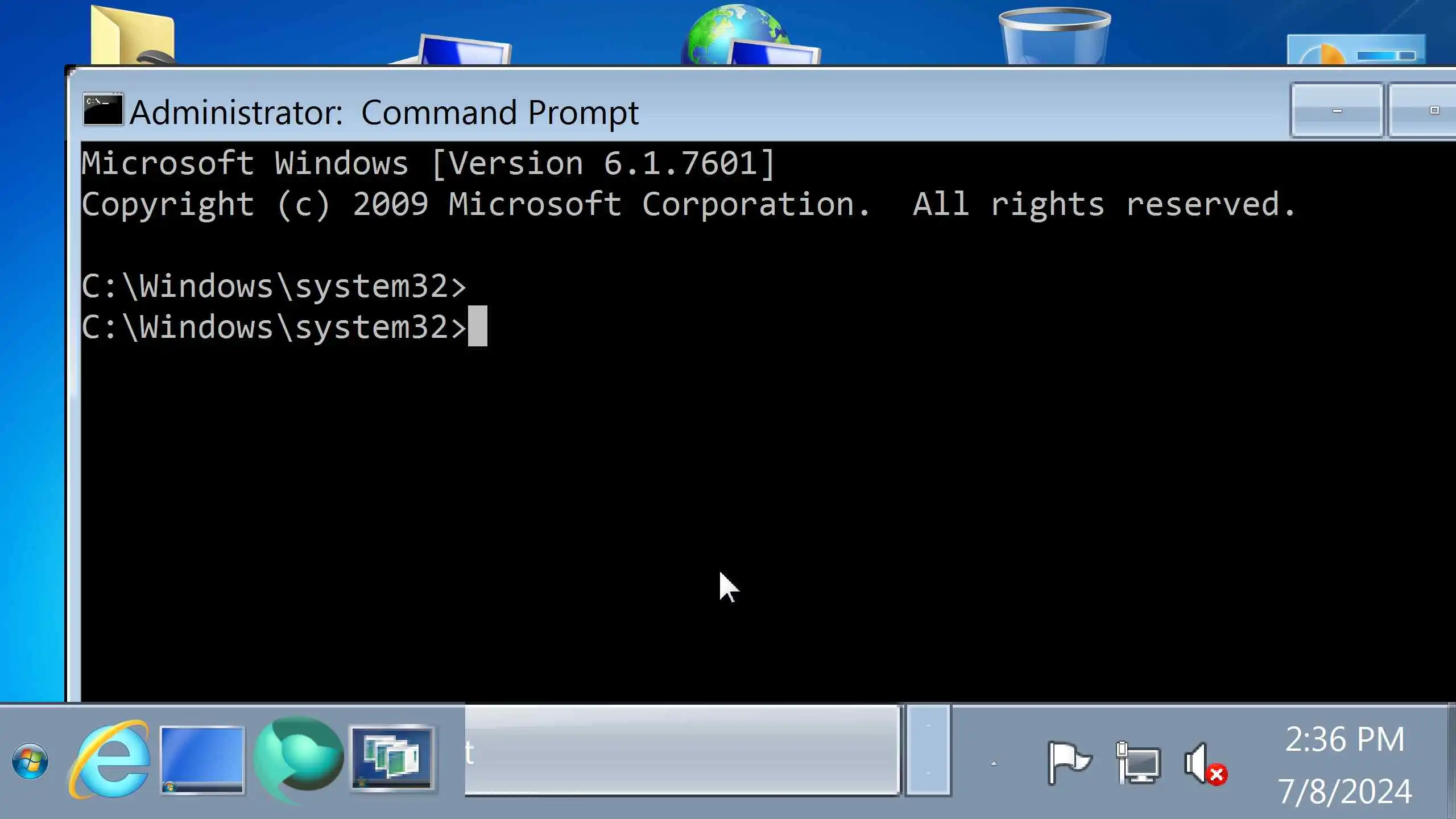Click the Windows Start orb

30,761
